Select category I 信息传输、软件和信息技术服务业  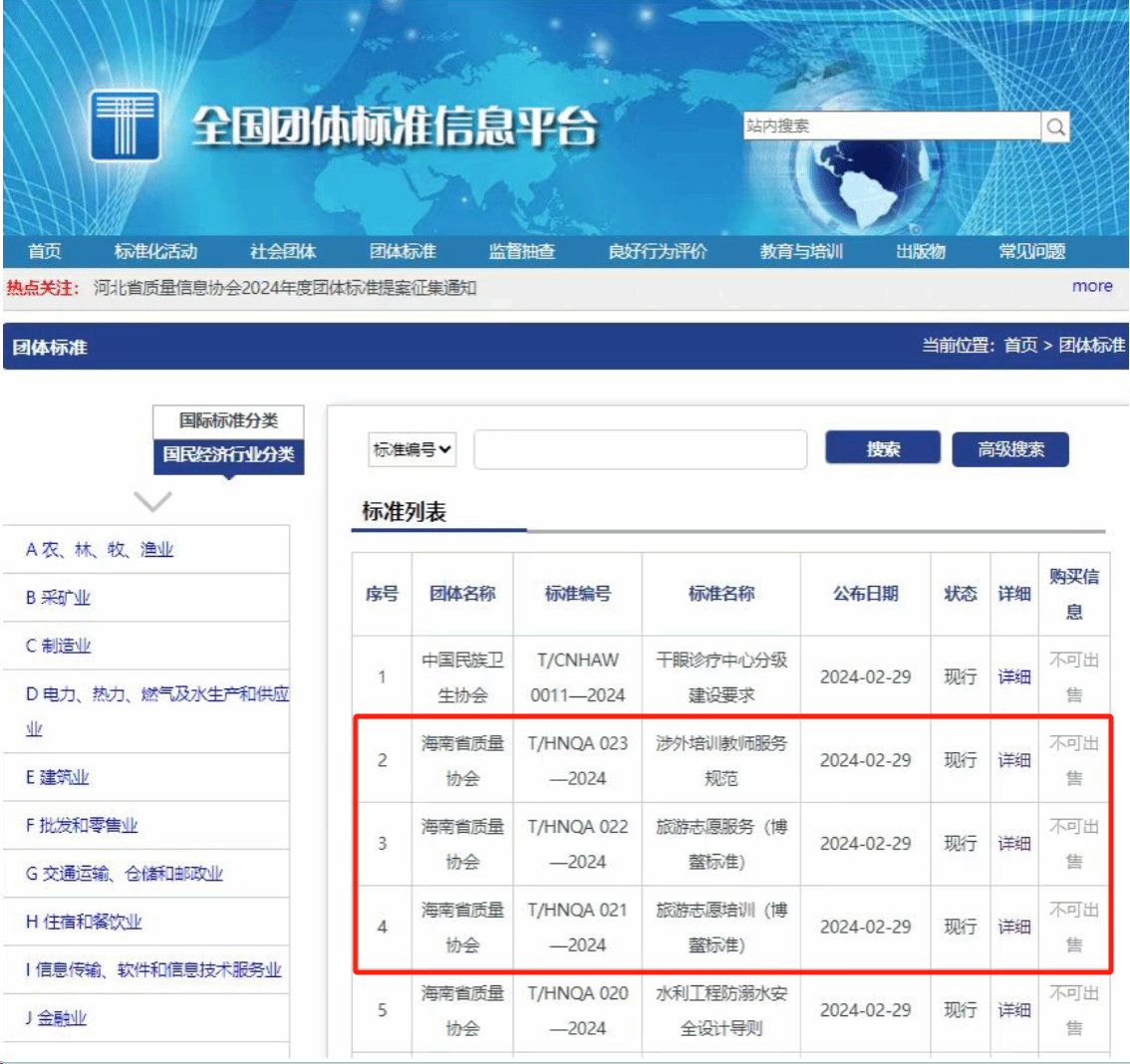[153, 969]
